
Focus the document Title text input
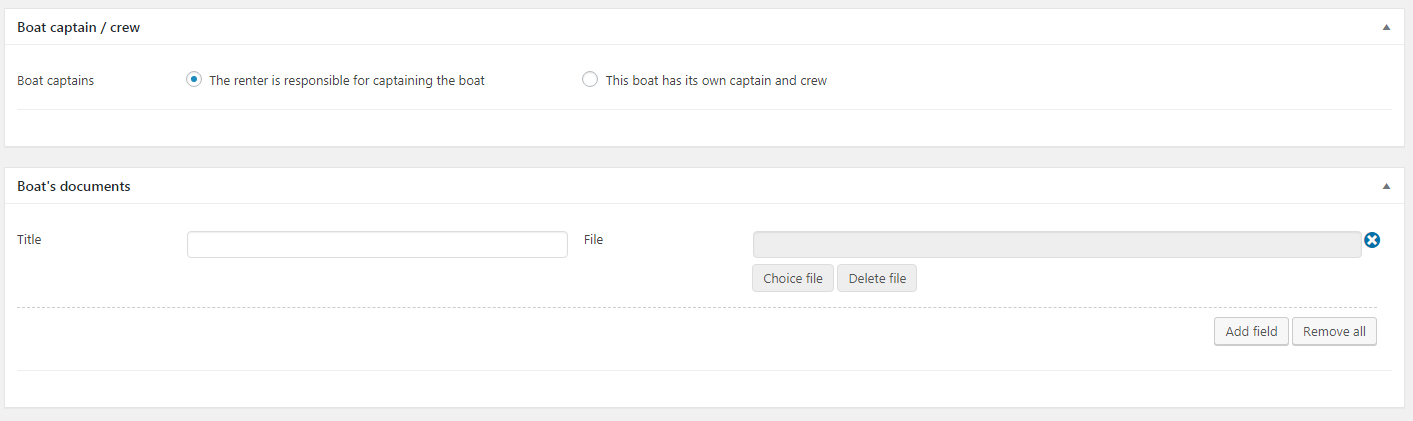[377, 245]
